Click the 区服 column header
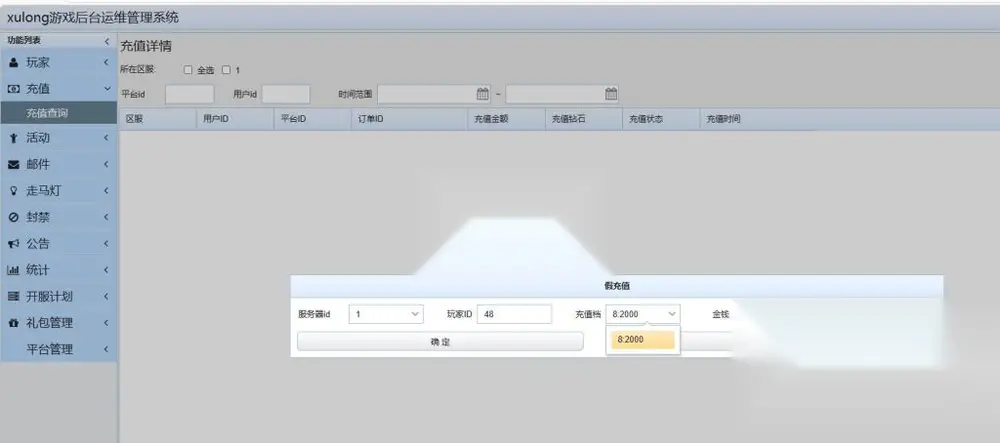Screen dimensions: 1000x443 pyautogui.click(x=158, y=119)
